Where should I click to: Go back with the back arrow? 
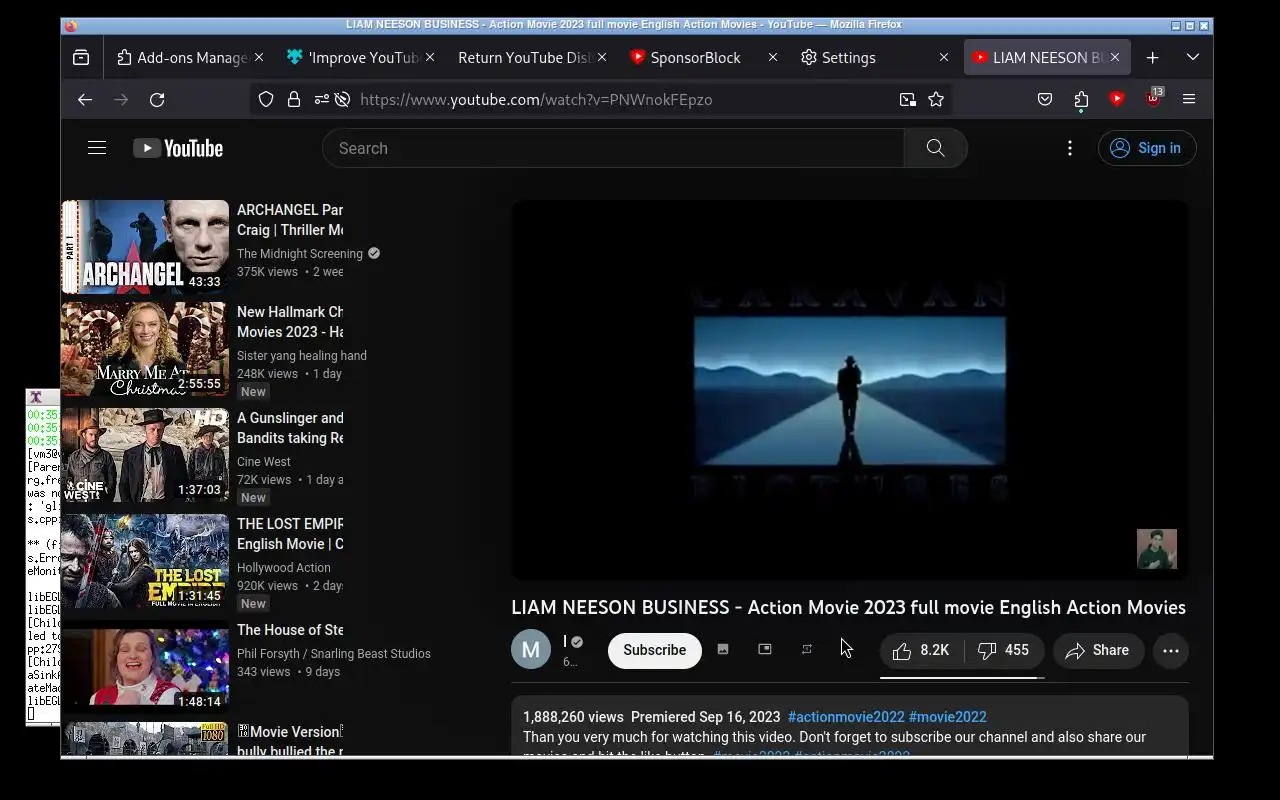click(85, 99)
